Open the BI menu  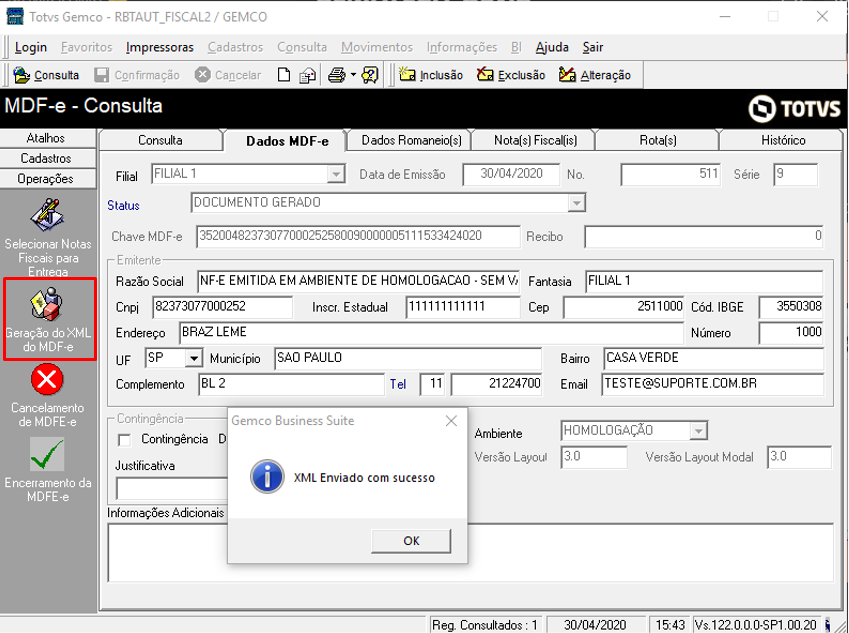pos(516,48)
